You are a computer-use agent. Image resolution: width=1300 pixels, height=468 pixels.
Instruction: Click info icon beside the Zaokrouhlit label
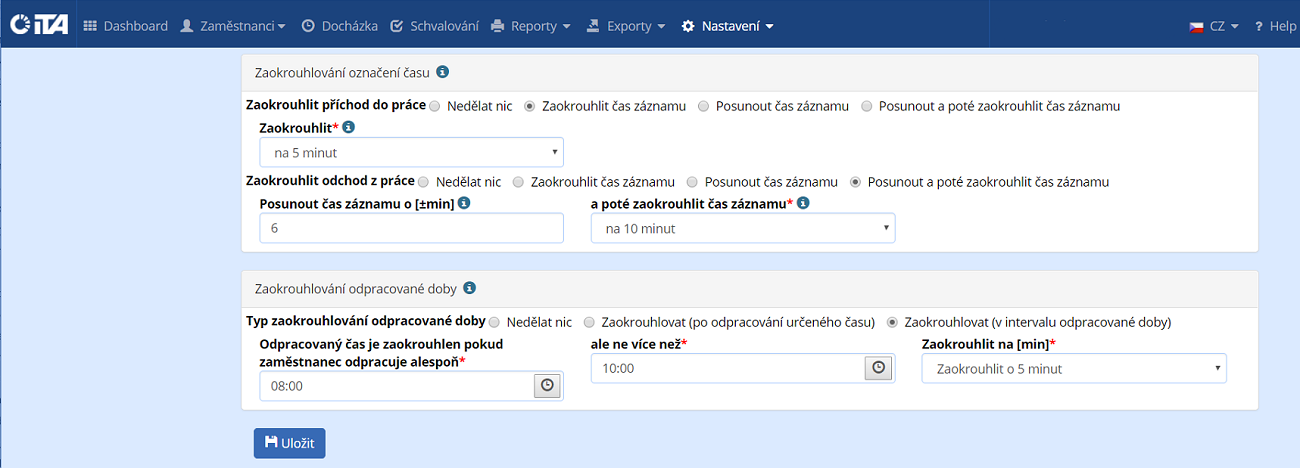(x=349, y=128)
